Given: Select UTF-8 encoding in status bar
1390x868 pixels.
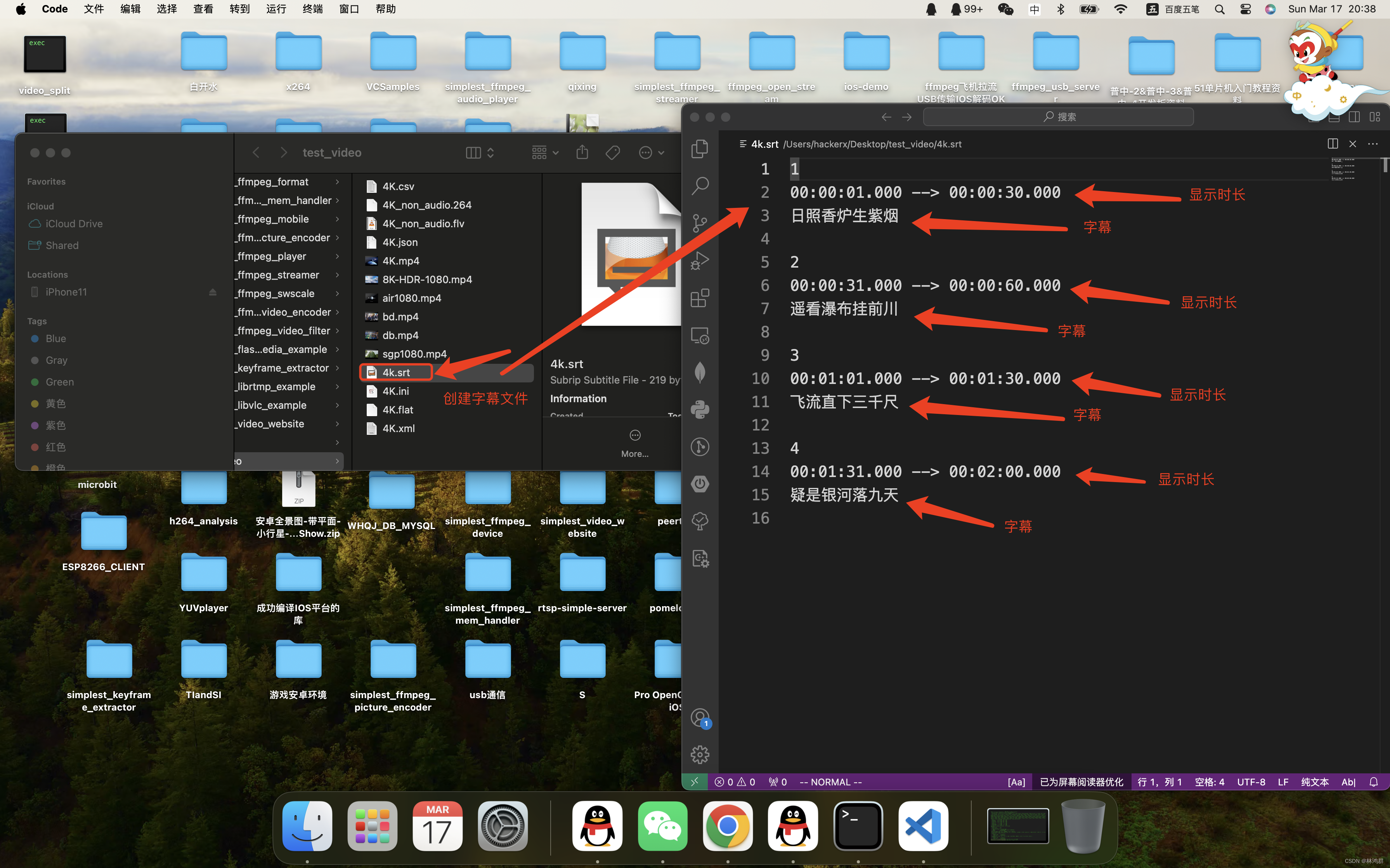Looking at the screenshot, I should [x=1250, y=782].
